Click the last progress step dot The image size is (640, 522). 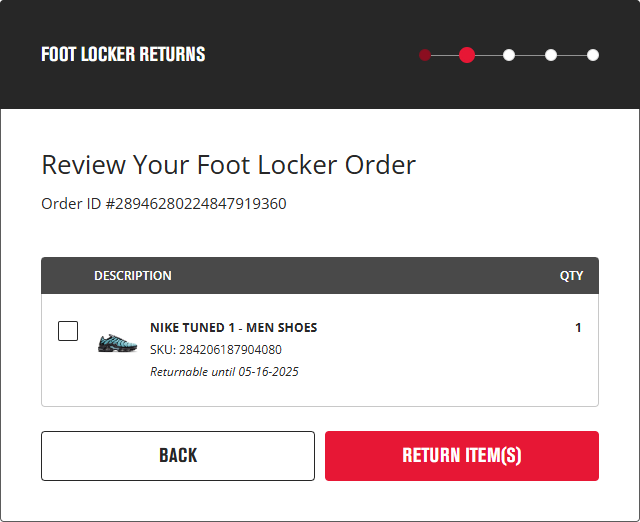point(593,55)
